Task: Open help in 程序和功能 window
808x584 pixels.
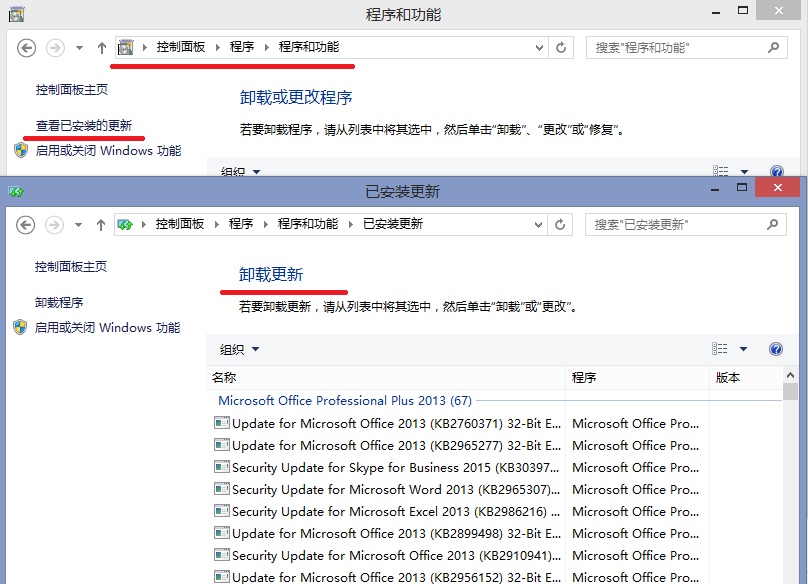Action: point(777,171)
